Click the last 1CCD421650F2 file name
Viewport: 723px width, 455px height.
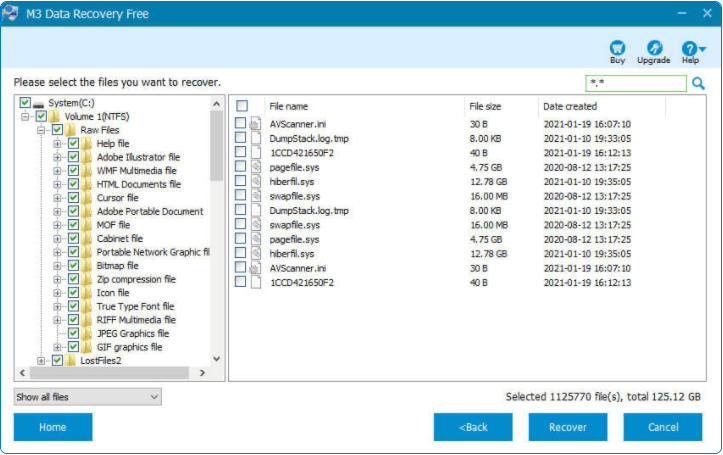coord(302,283)
